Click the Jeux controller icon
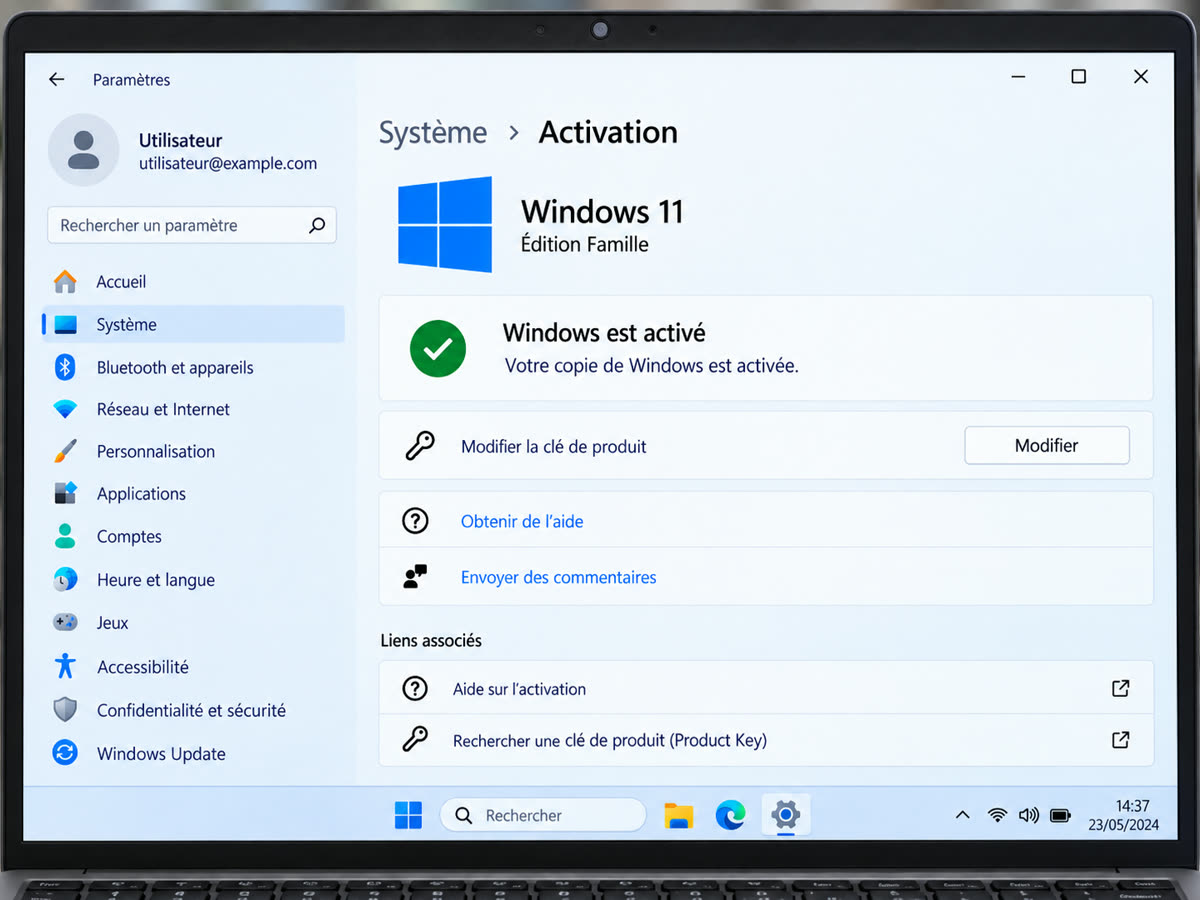1200x900 pixels. click(65, 622)
